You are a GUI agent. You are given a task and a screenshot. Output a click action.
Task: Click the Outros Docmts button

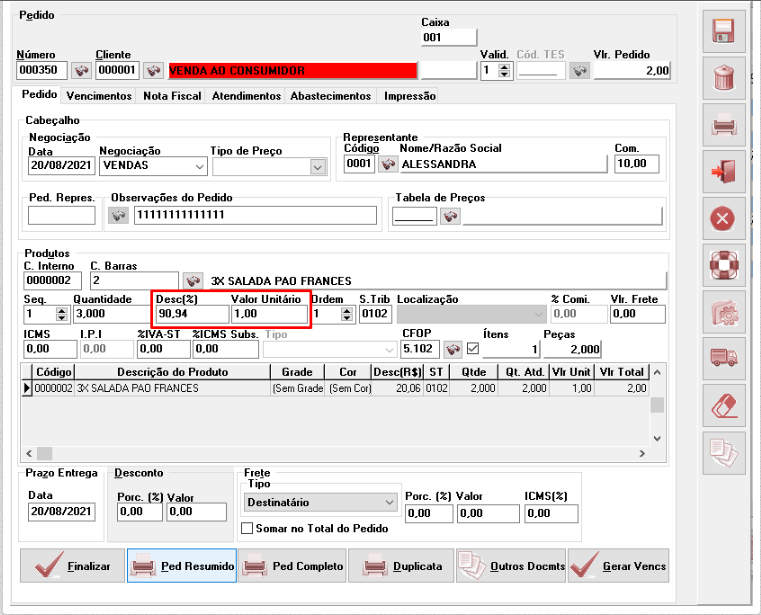point(511,566)
